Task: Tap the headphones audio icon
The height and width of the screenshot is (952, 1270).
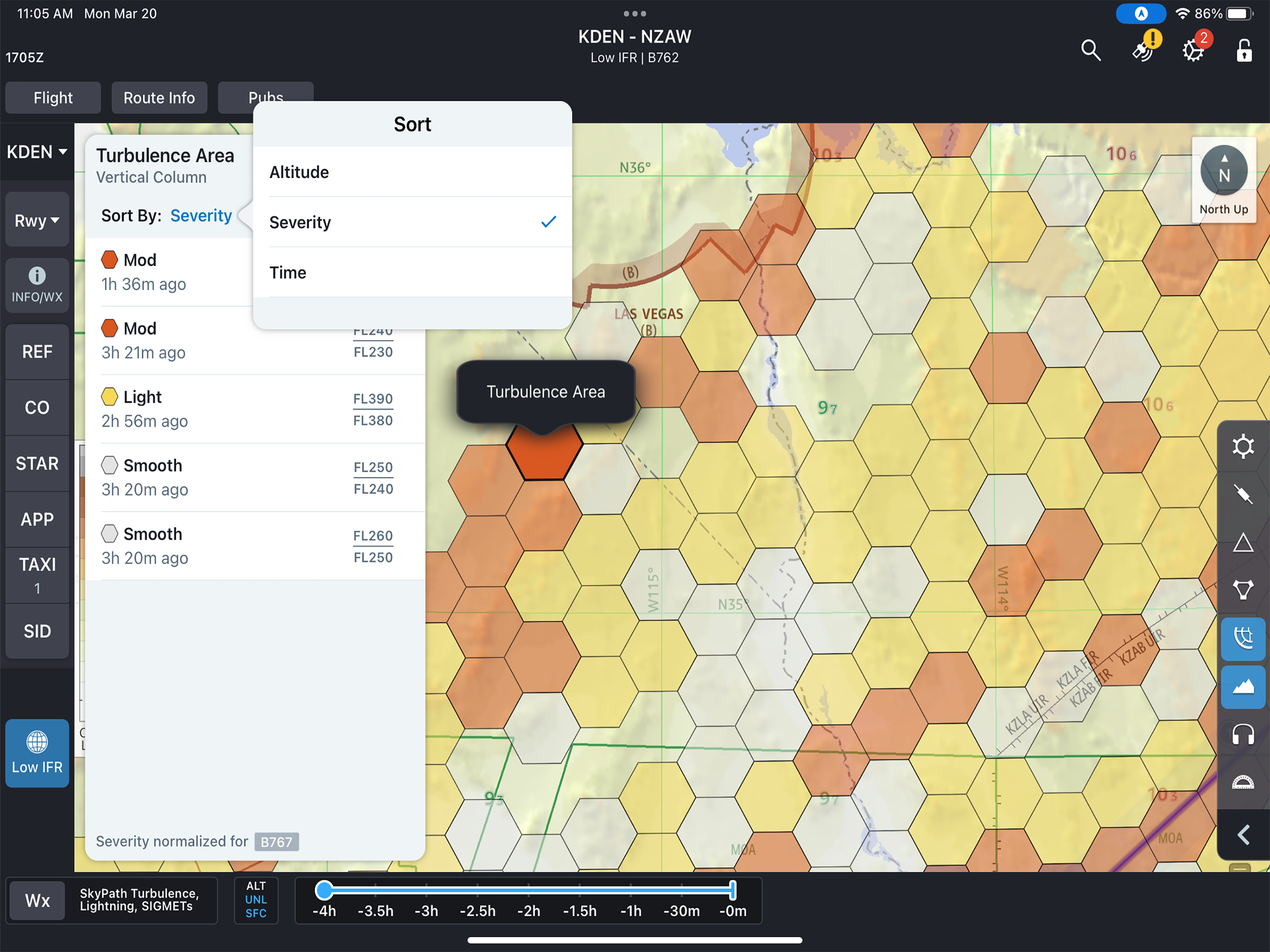Action: pos(1243,734)
